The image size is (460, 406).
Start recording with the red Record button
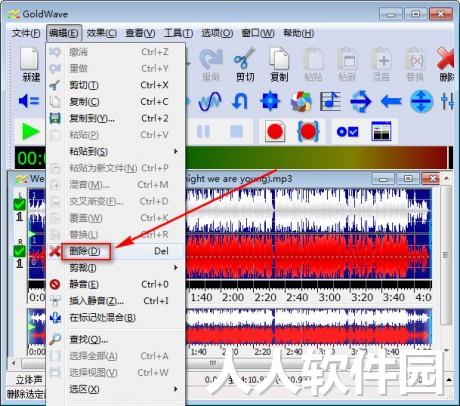(x=275, y=132)
